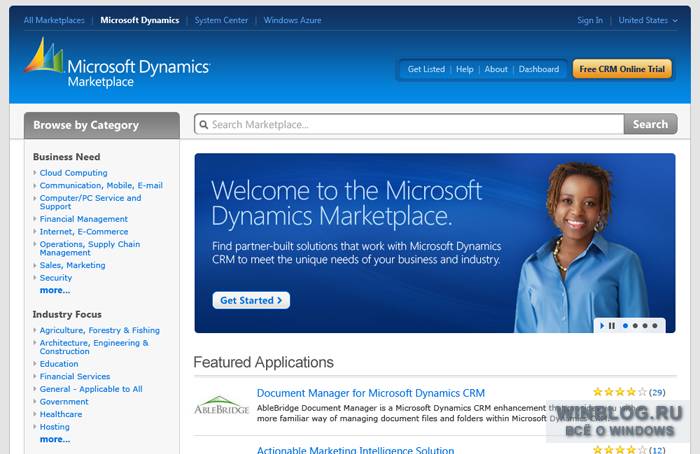700x454 pixels.
Task: Open the Healthcare industry
Action: click(x=61, y=414)
